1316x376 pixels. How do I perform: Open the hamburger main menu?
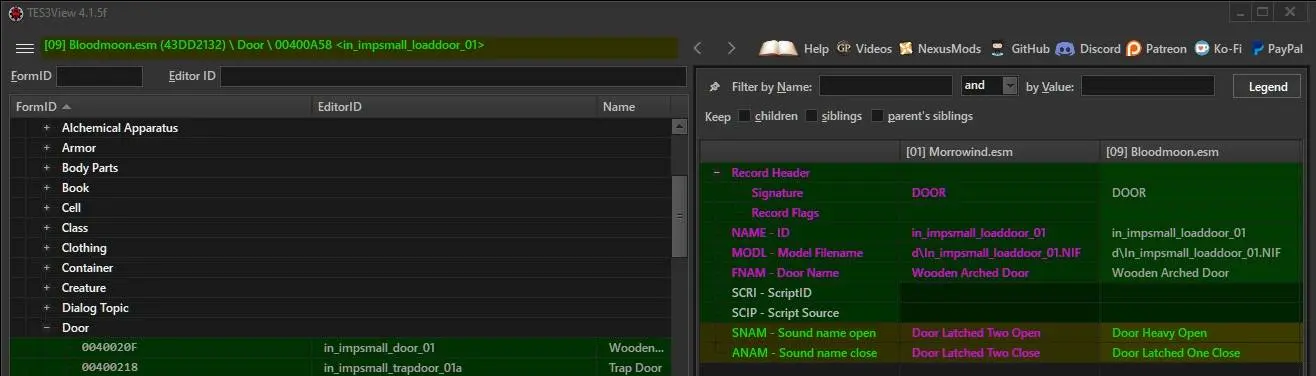pos(25,47)
